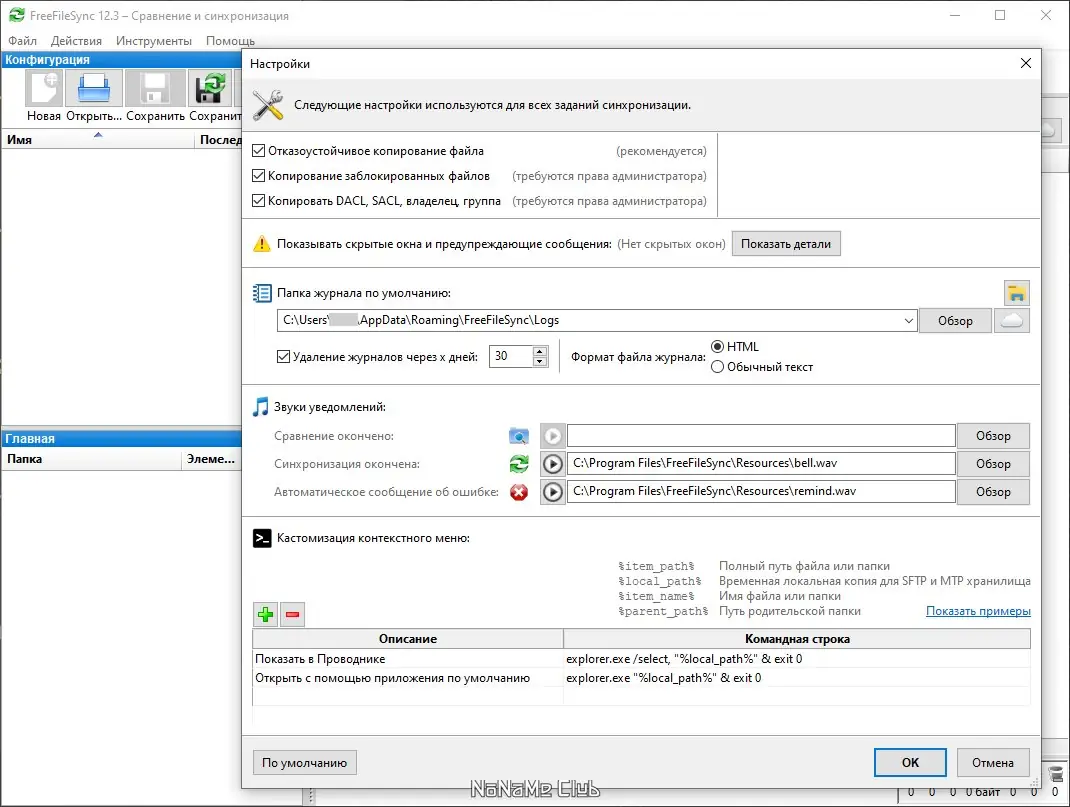Screen dimensions: 1070x807
Task: Toggle Копировать DACL, SACL checkbox
Action: click(259, 201)
